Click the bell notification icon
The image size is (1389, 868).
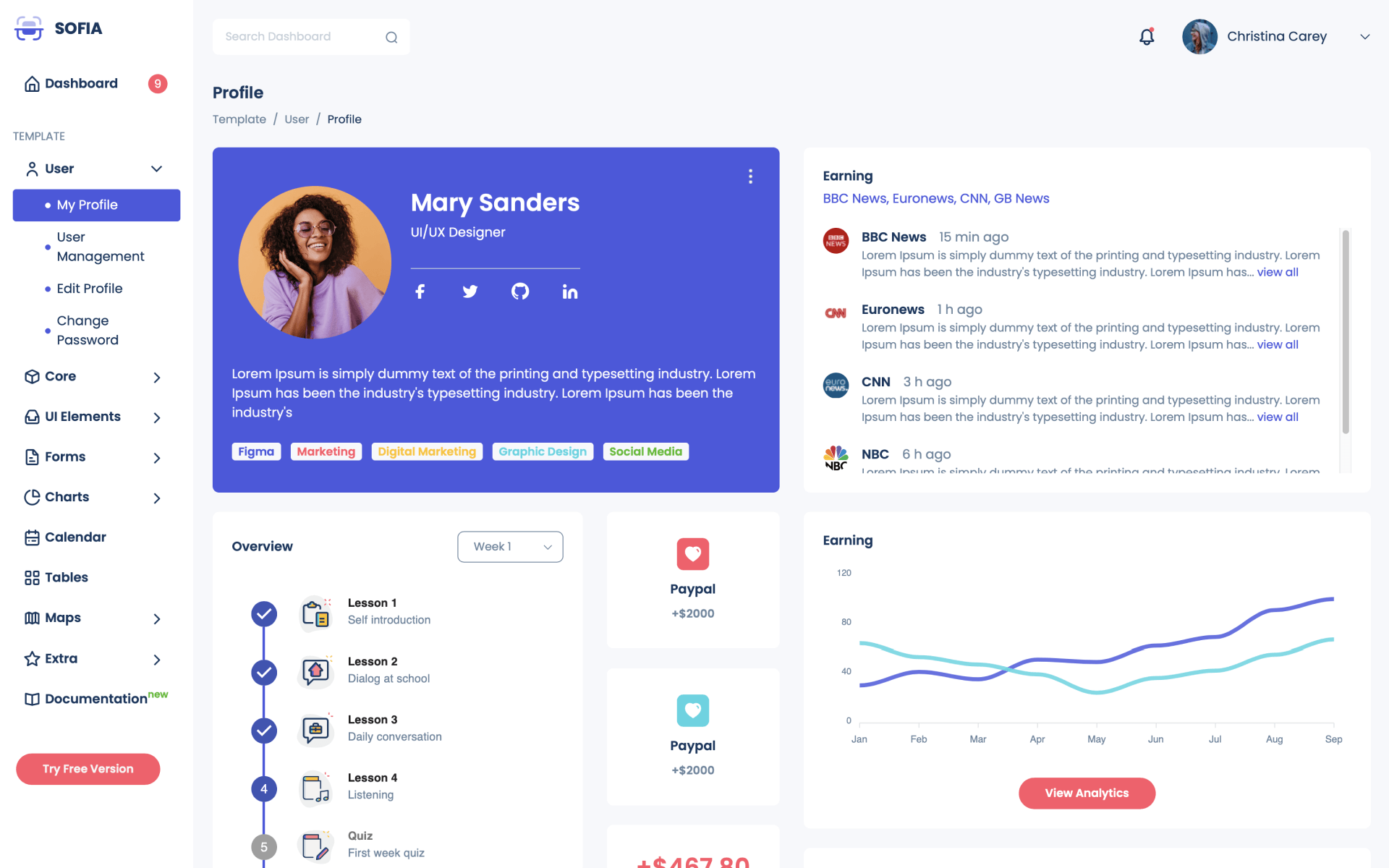click(1147, 36)
